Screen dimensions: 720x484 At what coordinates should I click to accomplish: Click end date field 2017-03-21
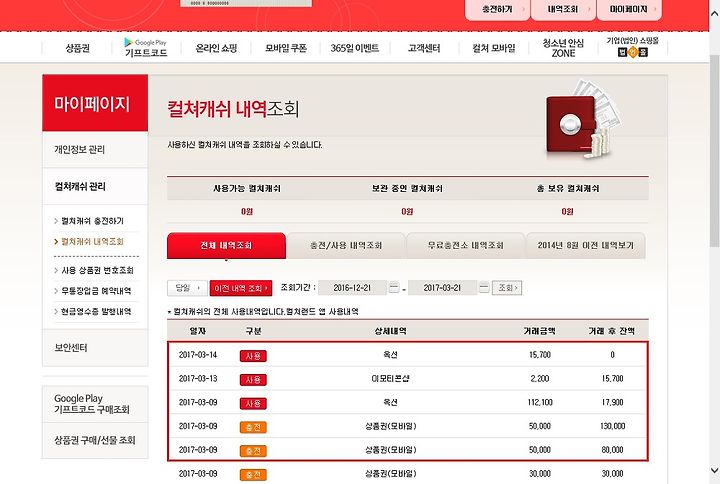coord(442,288)
